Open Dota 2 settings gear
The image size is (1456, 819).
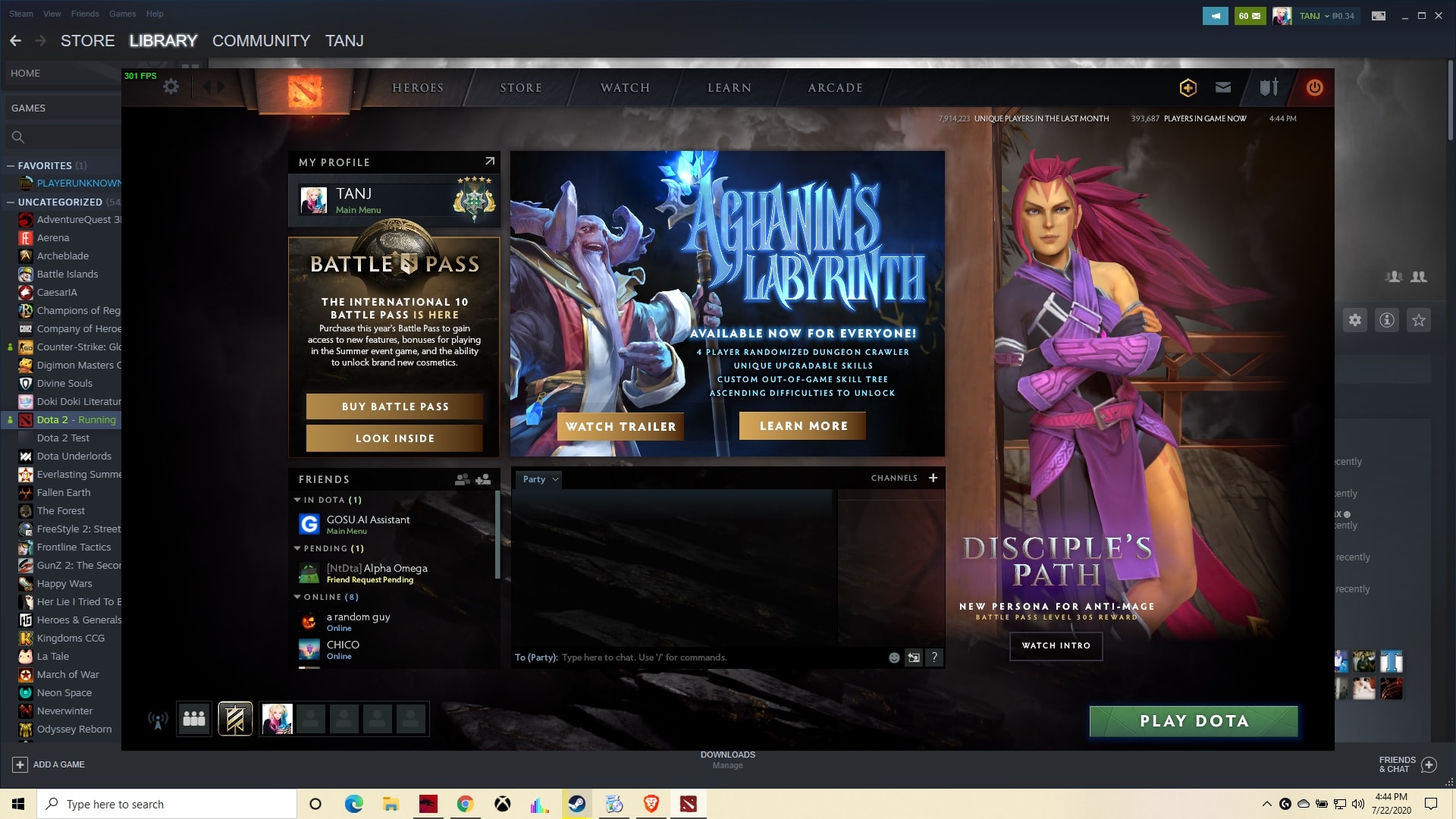[171, 86]
